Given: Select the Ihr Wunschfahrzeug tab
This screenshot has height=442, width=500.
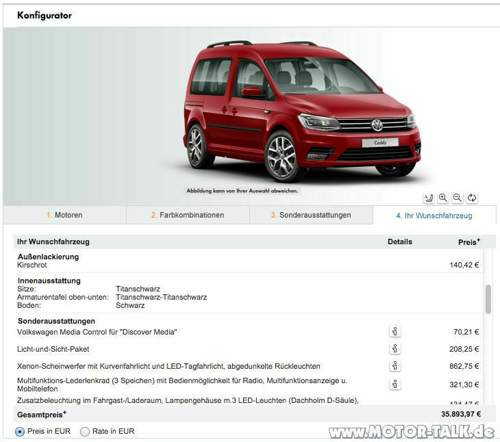Looking at the screenshot, I should (x=434, y=215).
